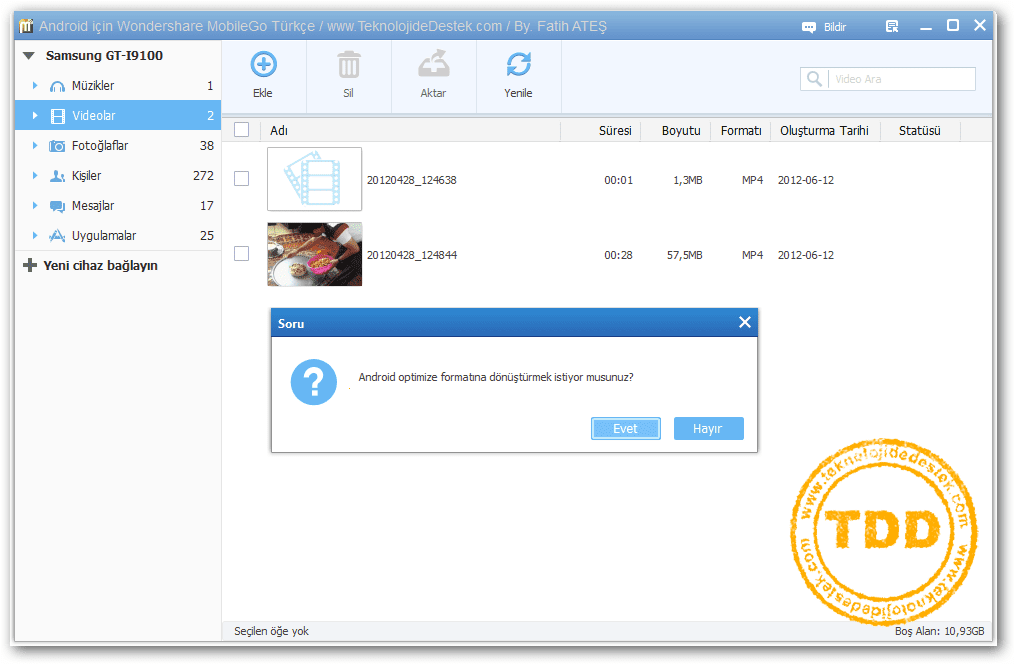Click the MobileGo app icon in title bar

pos(27,26)
